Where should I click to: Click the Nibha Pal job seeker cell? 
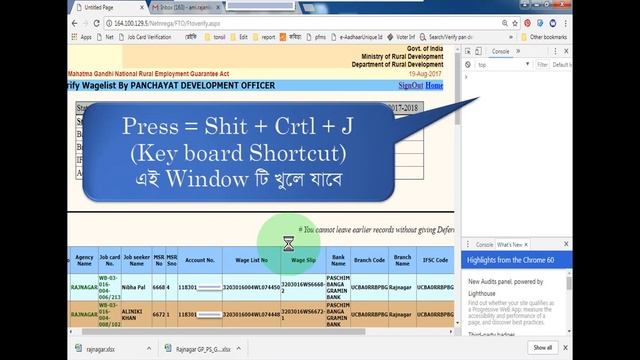pyautogui.click(x=136, y=287)
